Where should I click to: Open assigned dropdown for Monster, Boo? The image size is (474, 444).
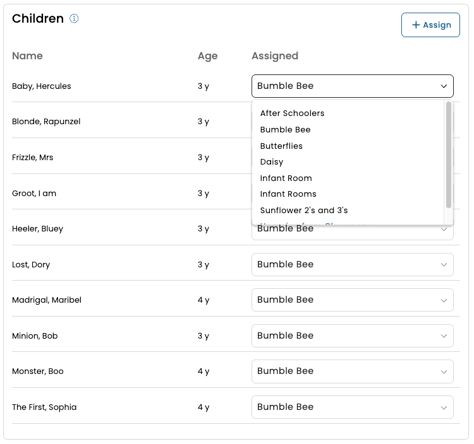pos(352,371)
